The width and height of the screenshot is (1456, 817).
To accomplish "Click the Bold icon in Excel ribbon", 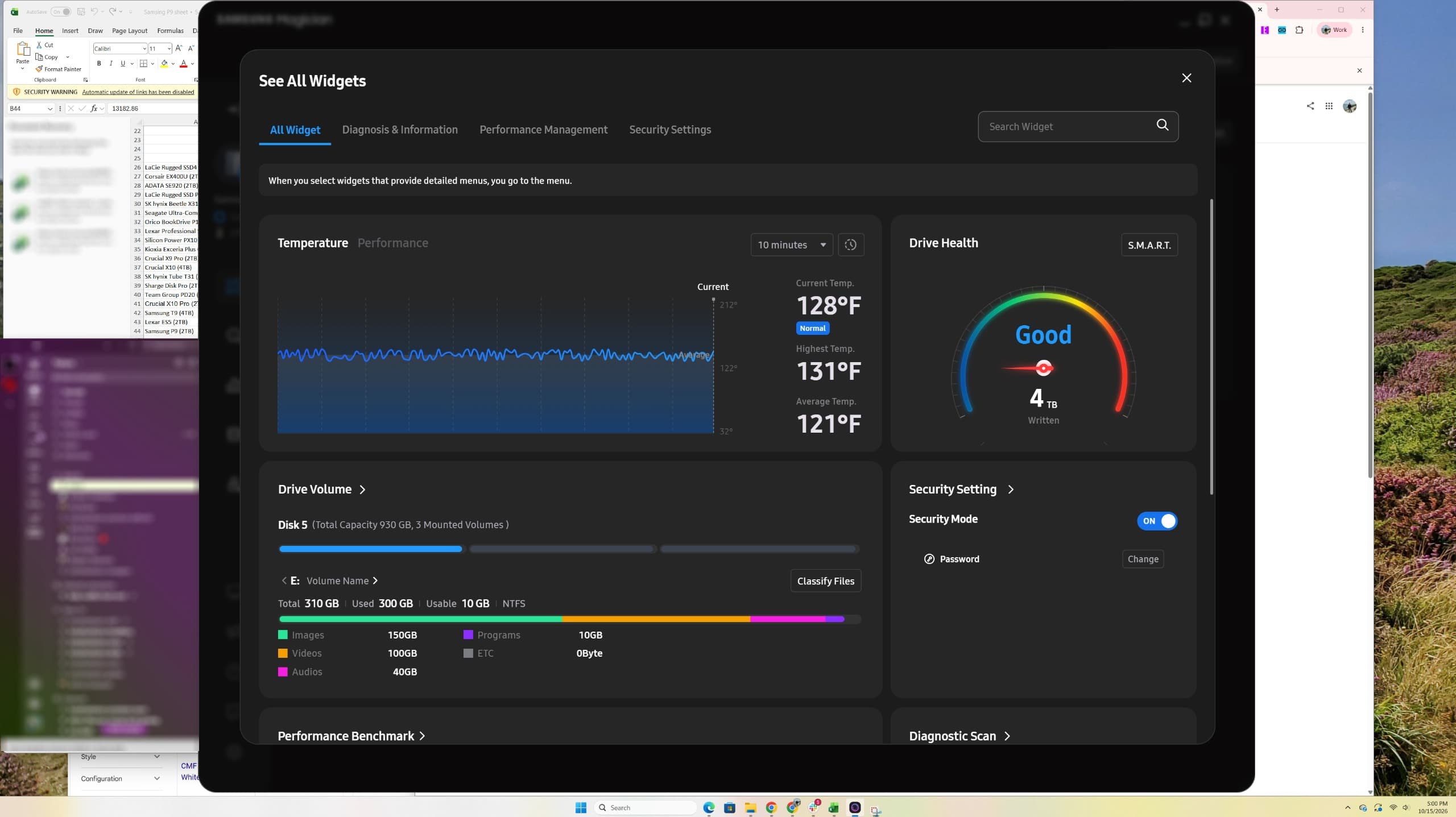I will [x=99, y=64].
